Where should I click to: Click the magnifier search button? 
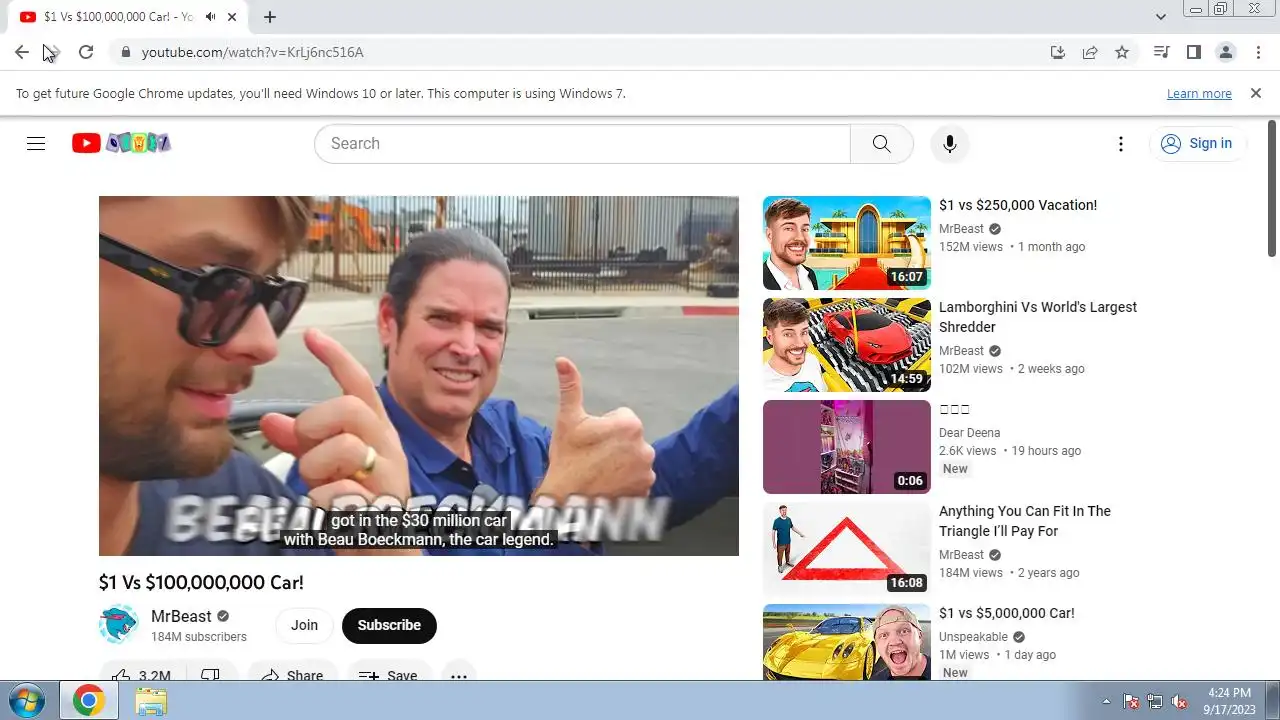pos(881,143)
